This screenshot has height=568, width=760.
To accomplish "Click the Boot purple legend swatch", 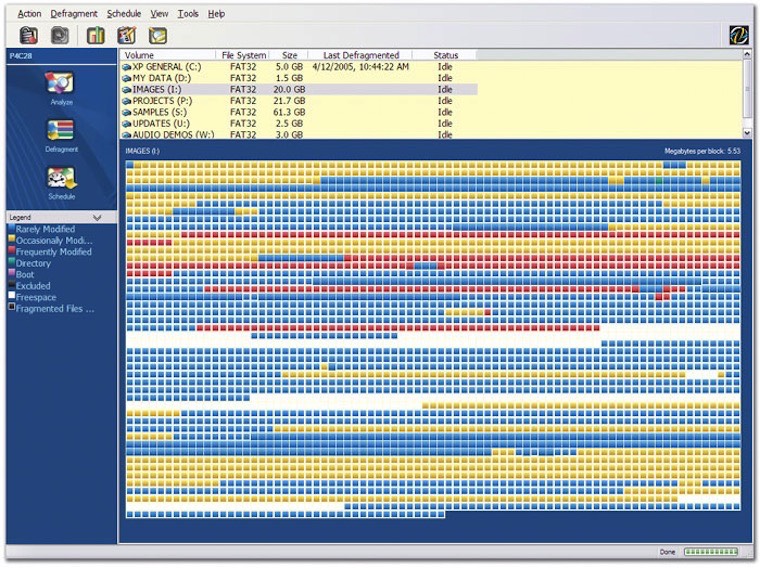I will point(11,272).
